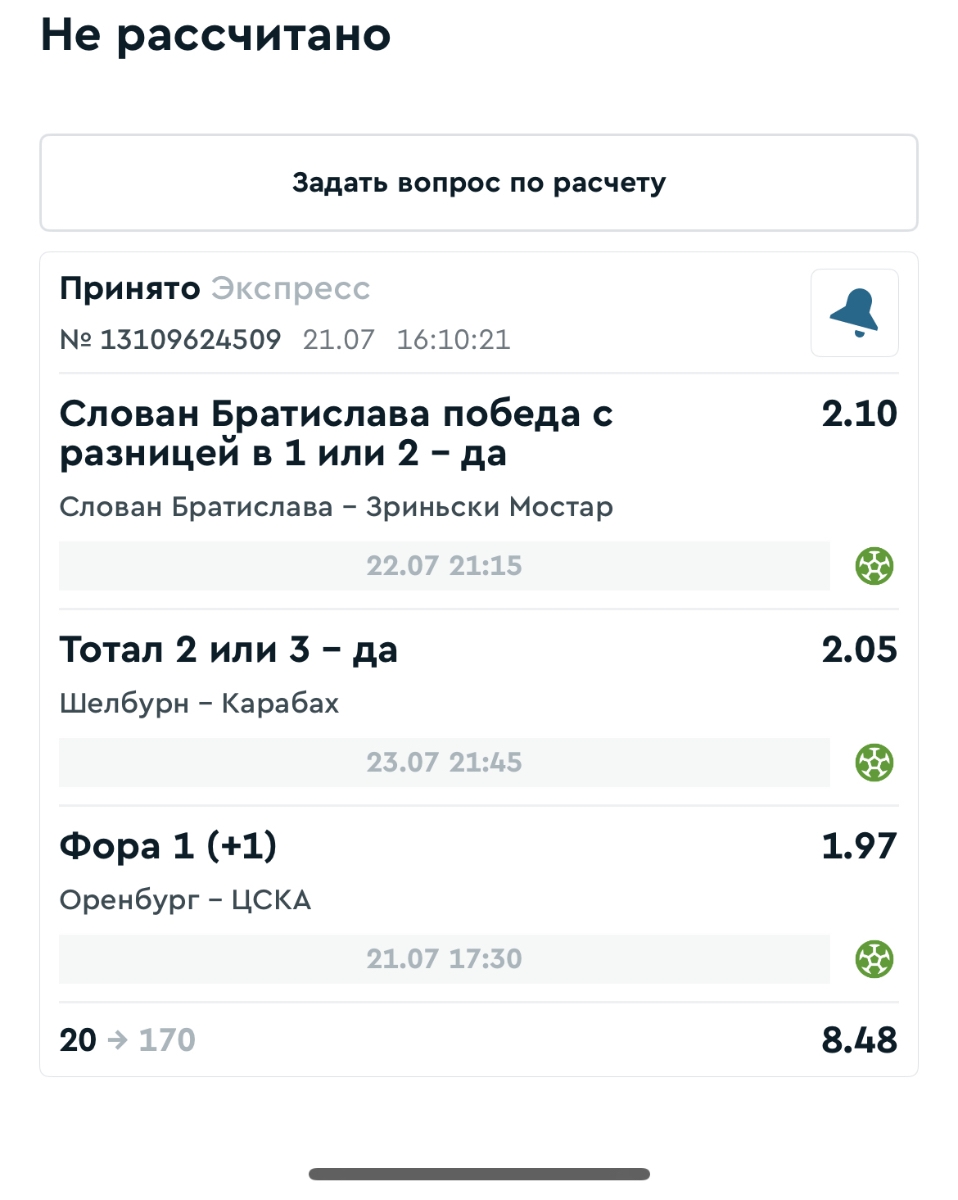The width and height of the screenshot is (958, 1200).
Task: Tap the Оренбург – ЦСКА match name
Action: pos(185,901)
